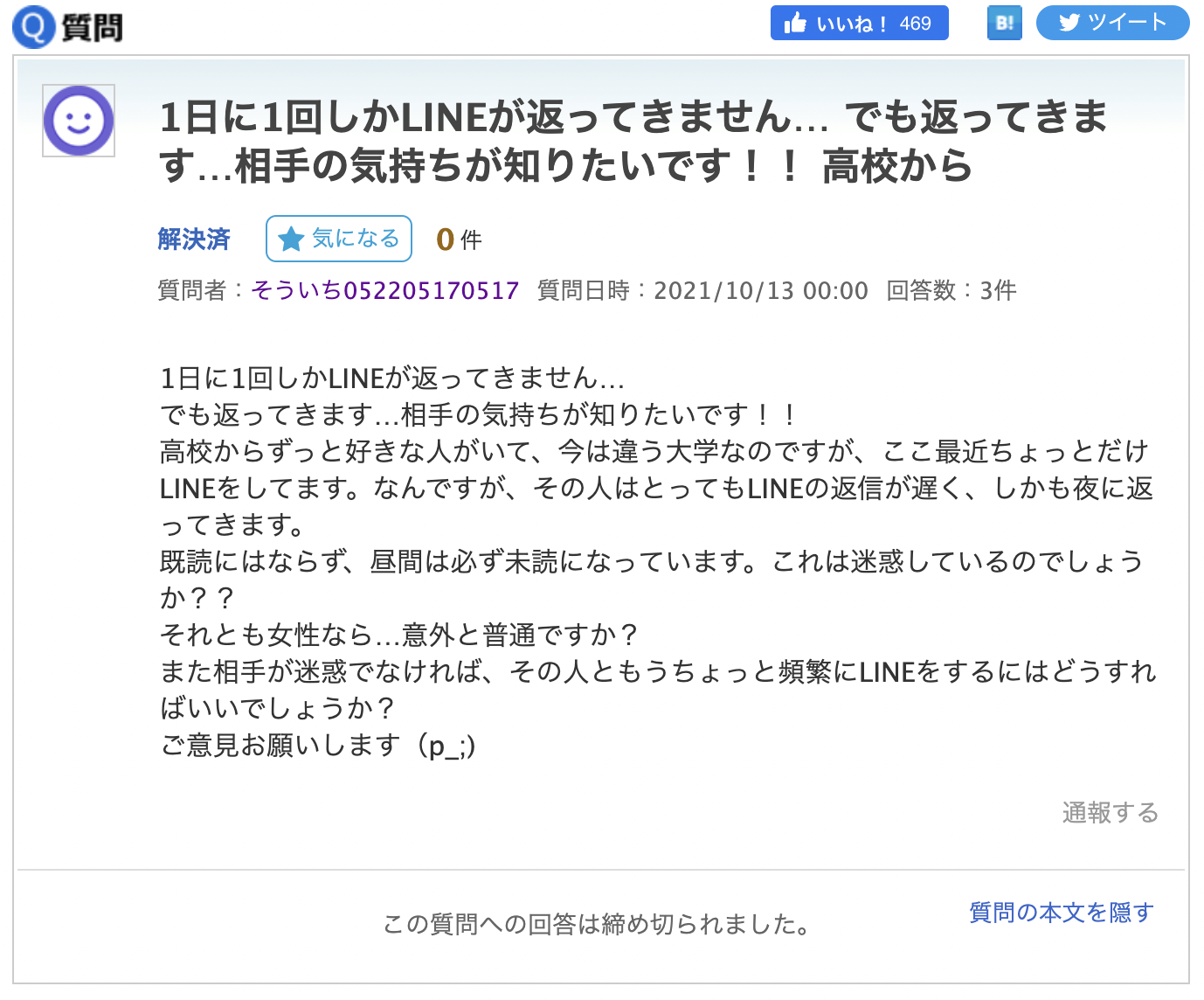Click the 解決済 status label
The height and width of the screenshot is (1000, 1204).
(194, 239)
